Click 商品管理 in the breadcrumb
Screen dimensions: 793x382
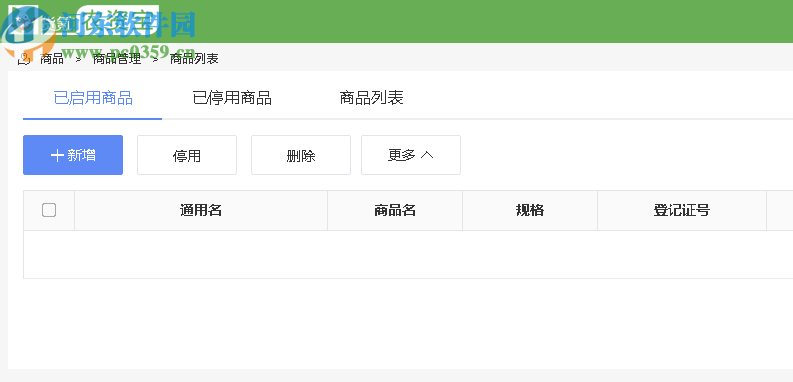point(117,59)
